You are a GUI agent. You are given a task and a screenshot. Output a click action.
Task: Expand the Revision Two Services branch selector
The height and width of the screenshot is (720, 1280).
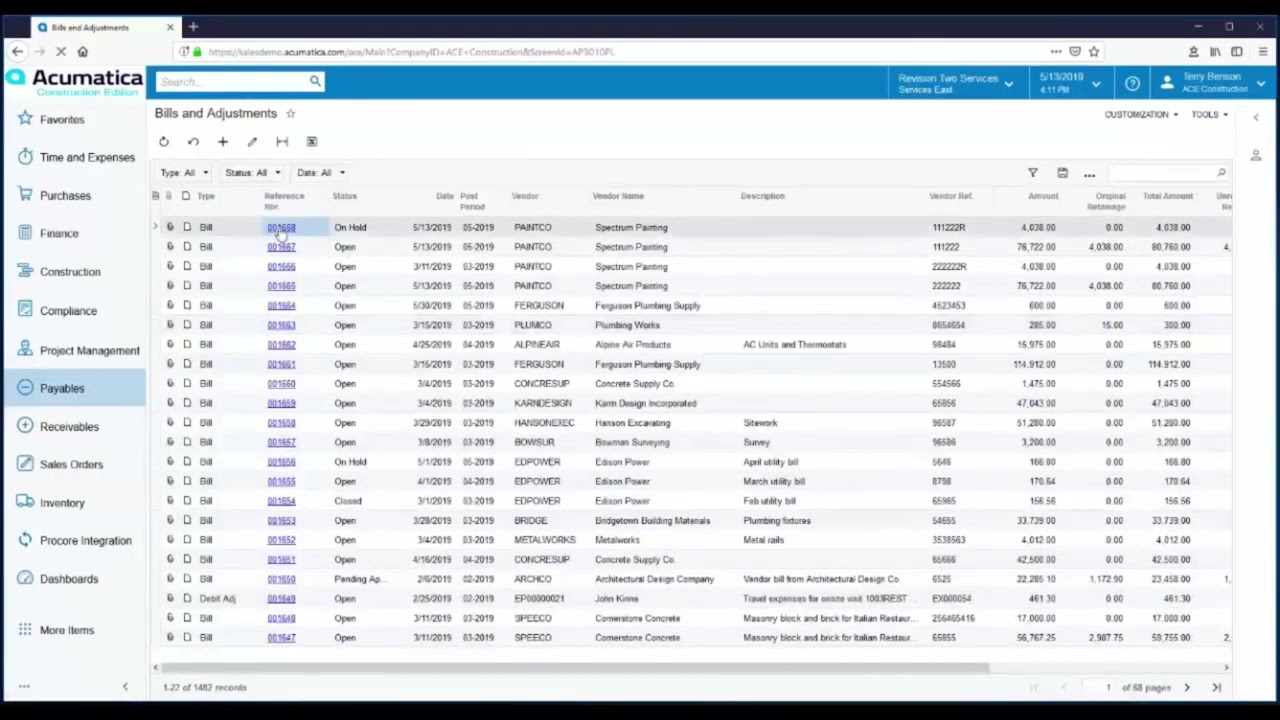(955, 83)
